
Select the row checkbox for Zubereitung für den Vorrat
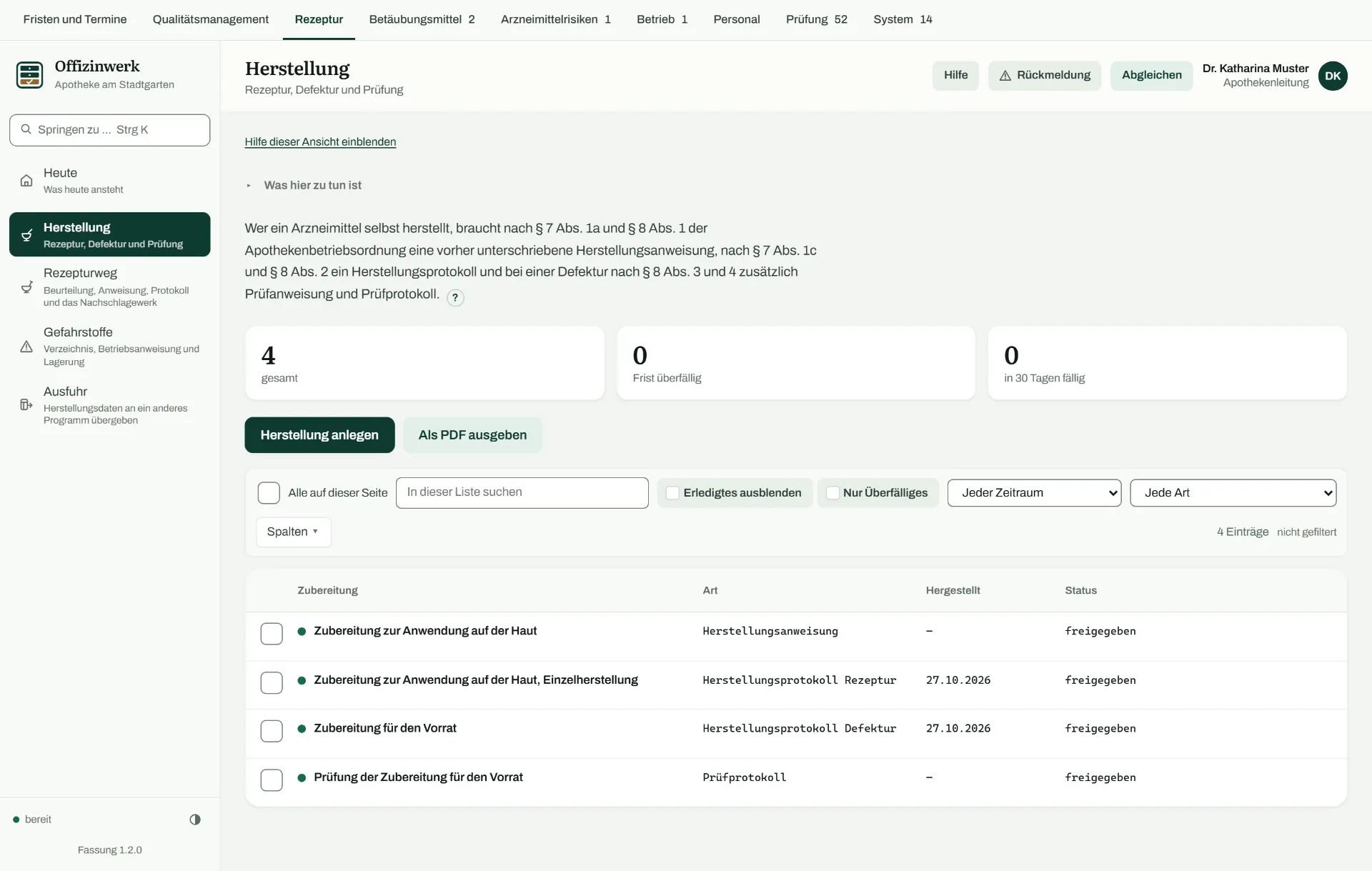click(272, 731)
